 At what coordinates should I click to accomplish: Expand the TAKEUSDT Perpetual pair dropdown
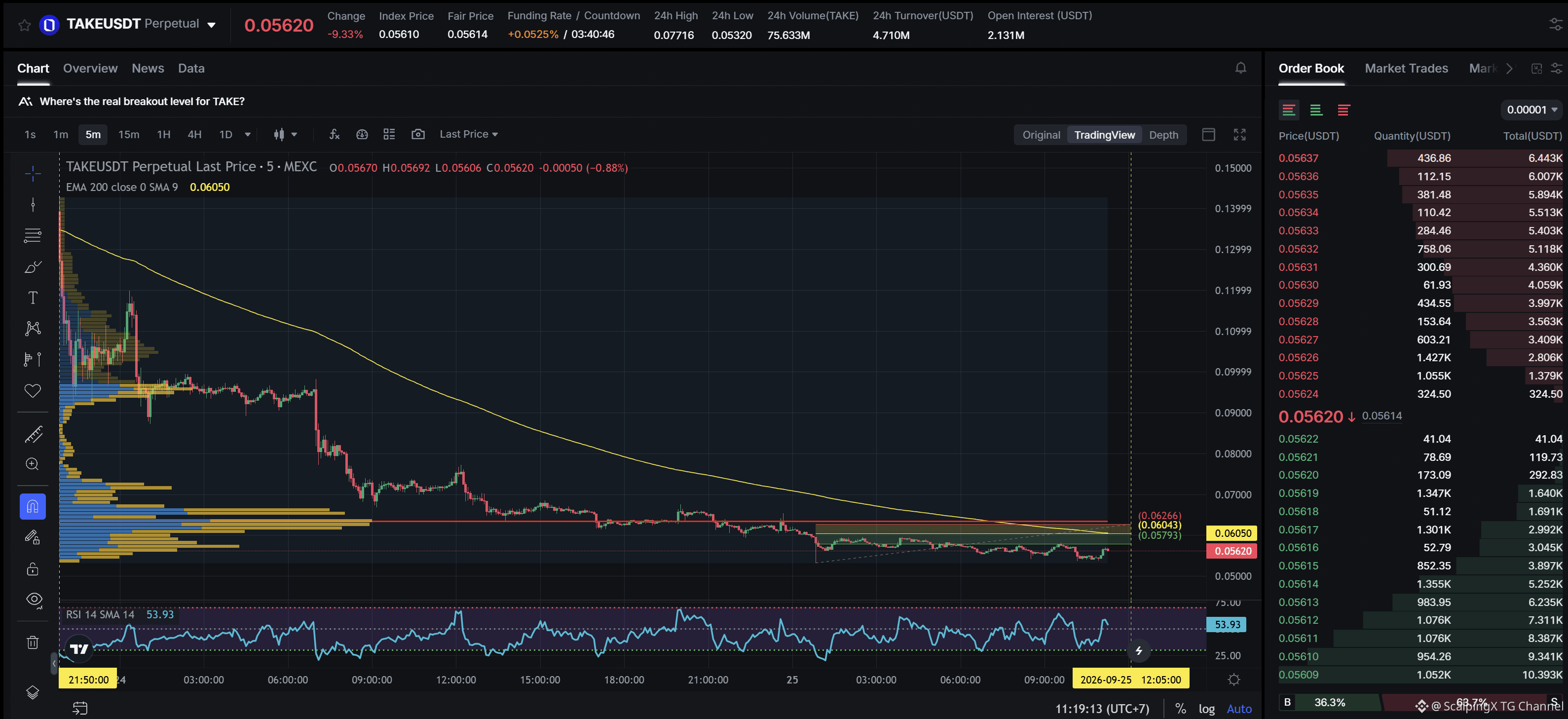[212, 25]
